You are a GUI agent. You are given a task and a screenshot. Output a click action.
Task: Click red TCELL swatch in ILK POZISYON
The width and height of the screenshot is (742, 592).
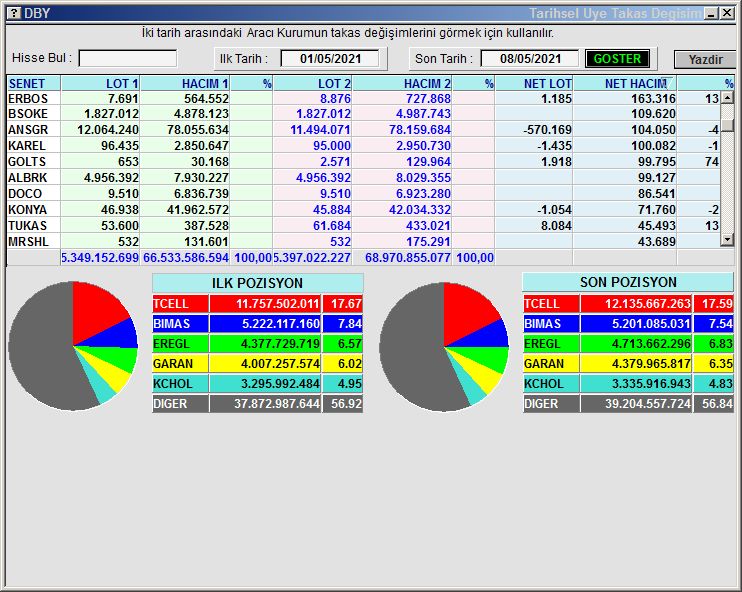[180, 304]
